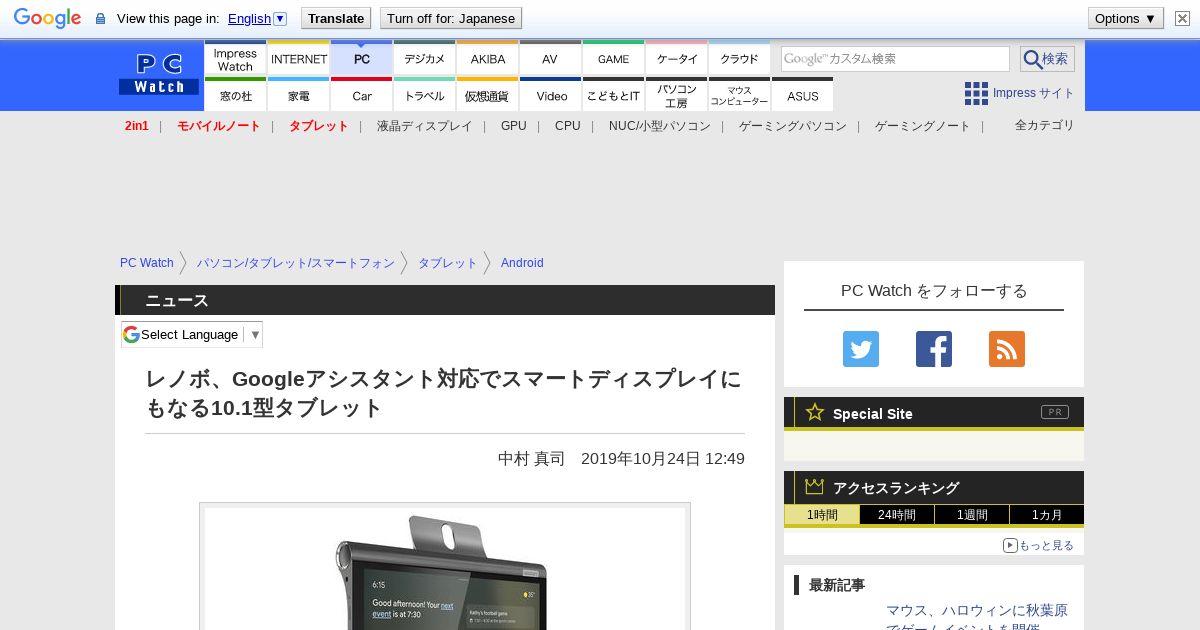
Task: Click the Special Site star icon
Action: 815,412
